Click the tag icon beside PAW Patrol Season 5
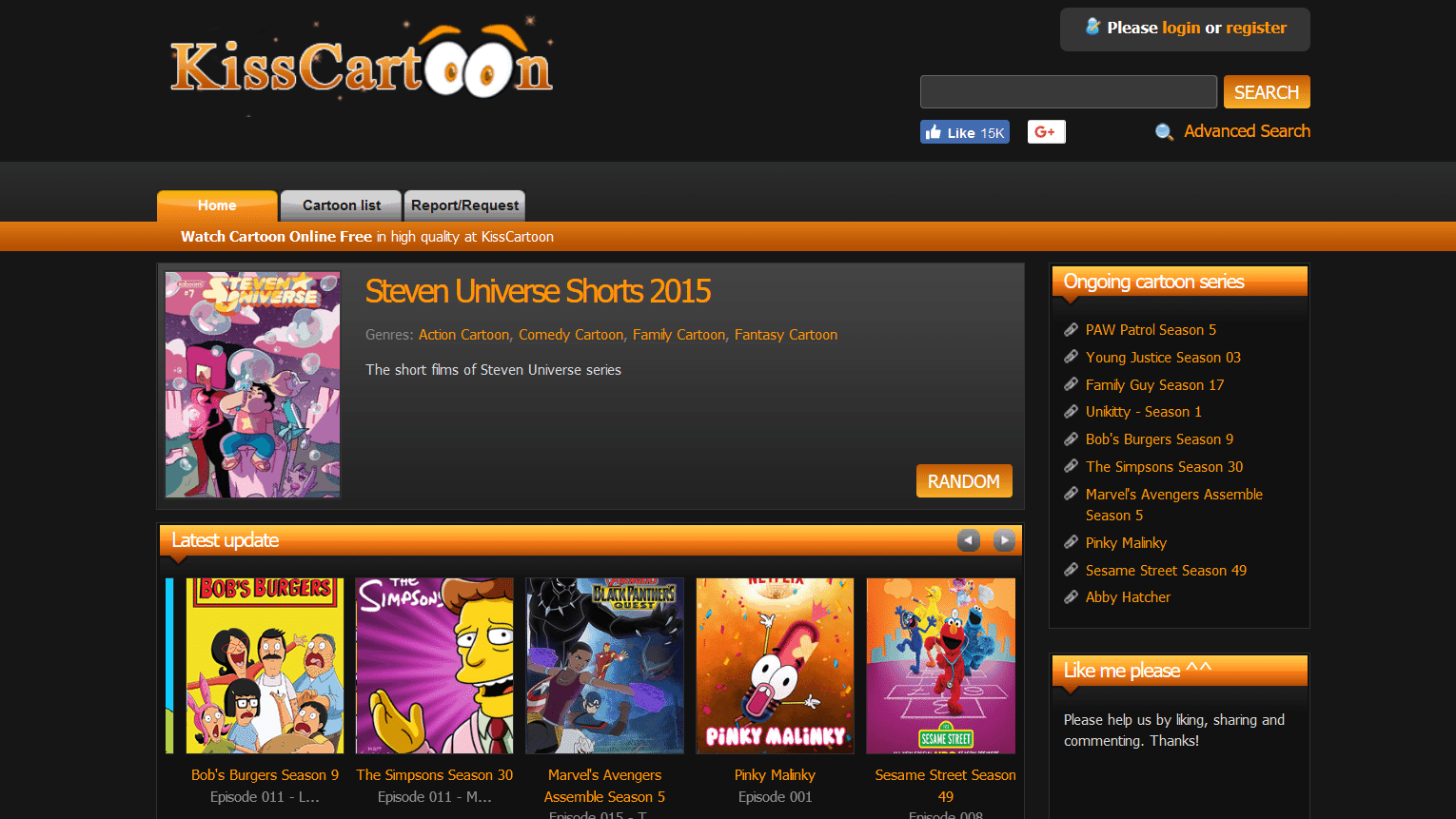The width and height of the screenshot is (1456, 819). coord(1071,329)
